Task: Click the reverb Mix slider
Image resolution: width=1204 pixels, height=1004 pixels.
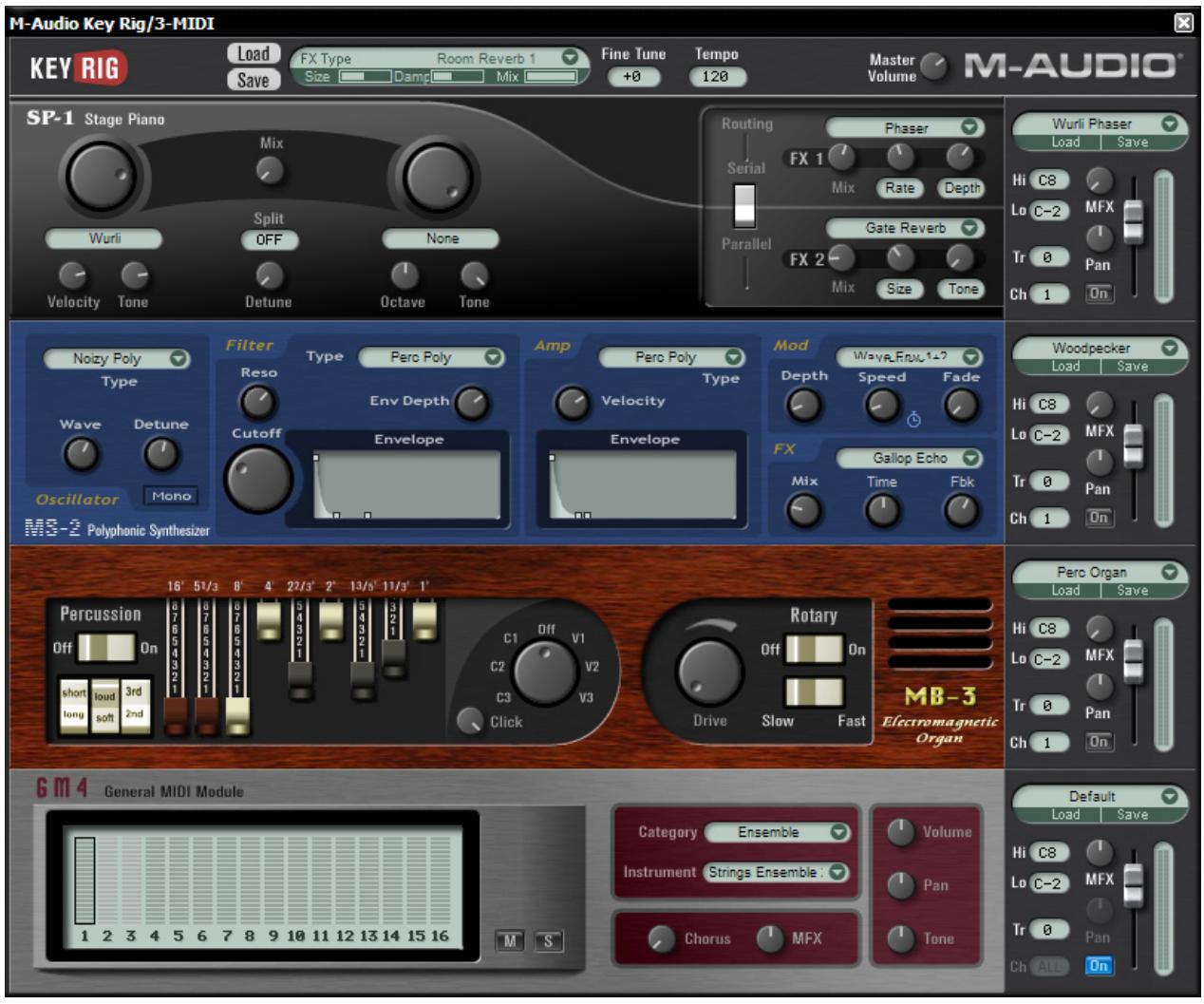Action: pyautogui.click(x=551, y=77)
